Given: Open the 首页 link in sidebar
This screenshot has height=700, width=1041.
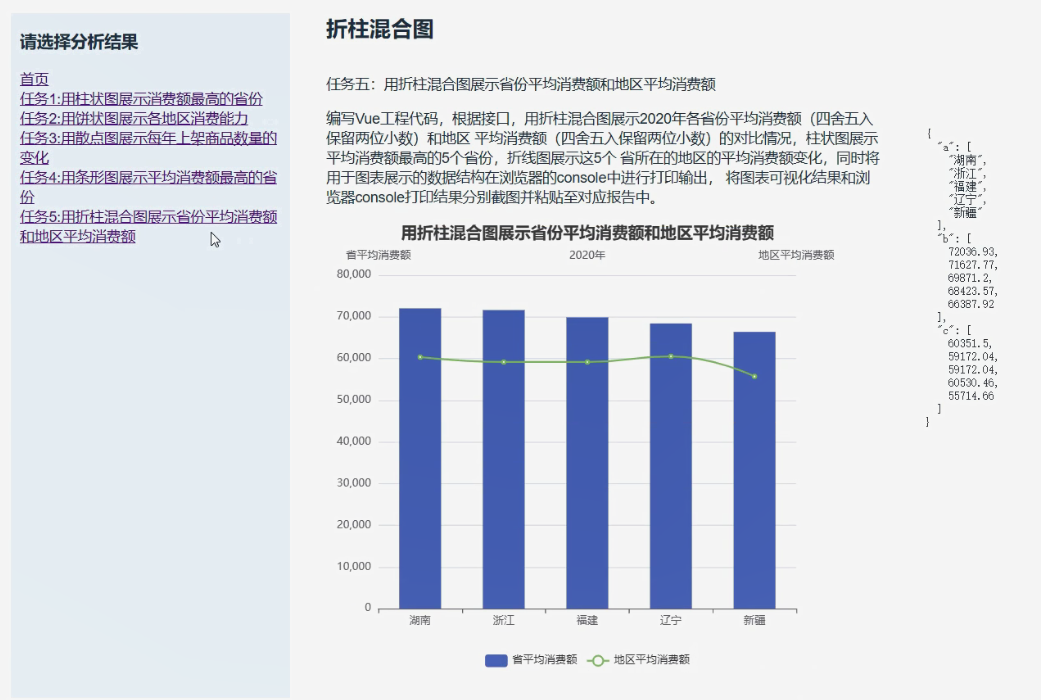Looking at the screenshot, I should point(34,79).
